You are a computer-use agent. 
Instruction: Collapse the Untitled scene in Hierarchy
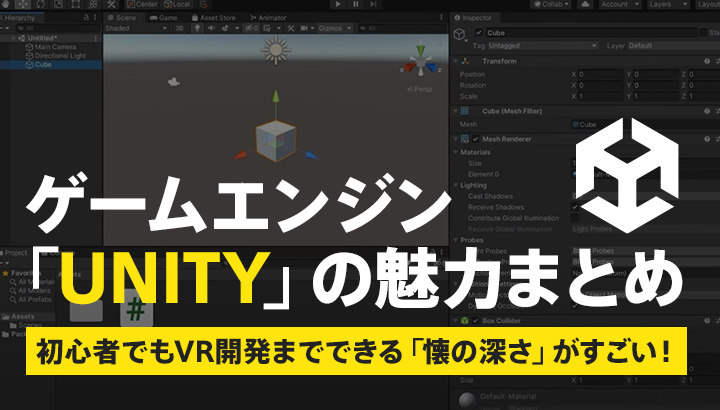click(x=13, y=38)
